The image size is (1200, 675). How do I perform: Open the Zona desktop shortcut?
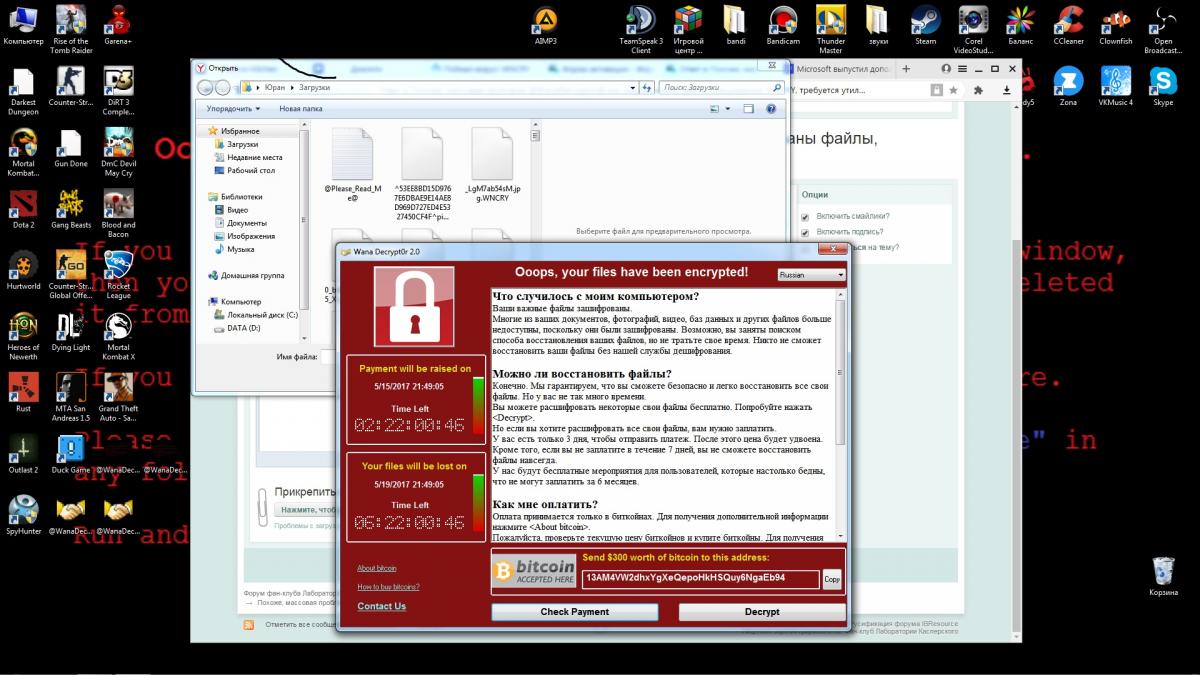pyautogui.click(x=1068, y=86)
